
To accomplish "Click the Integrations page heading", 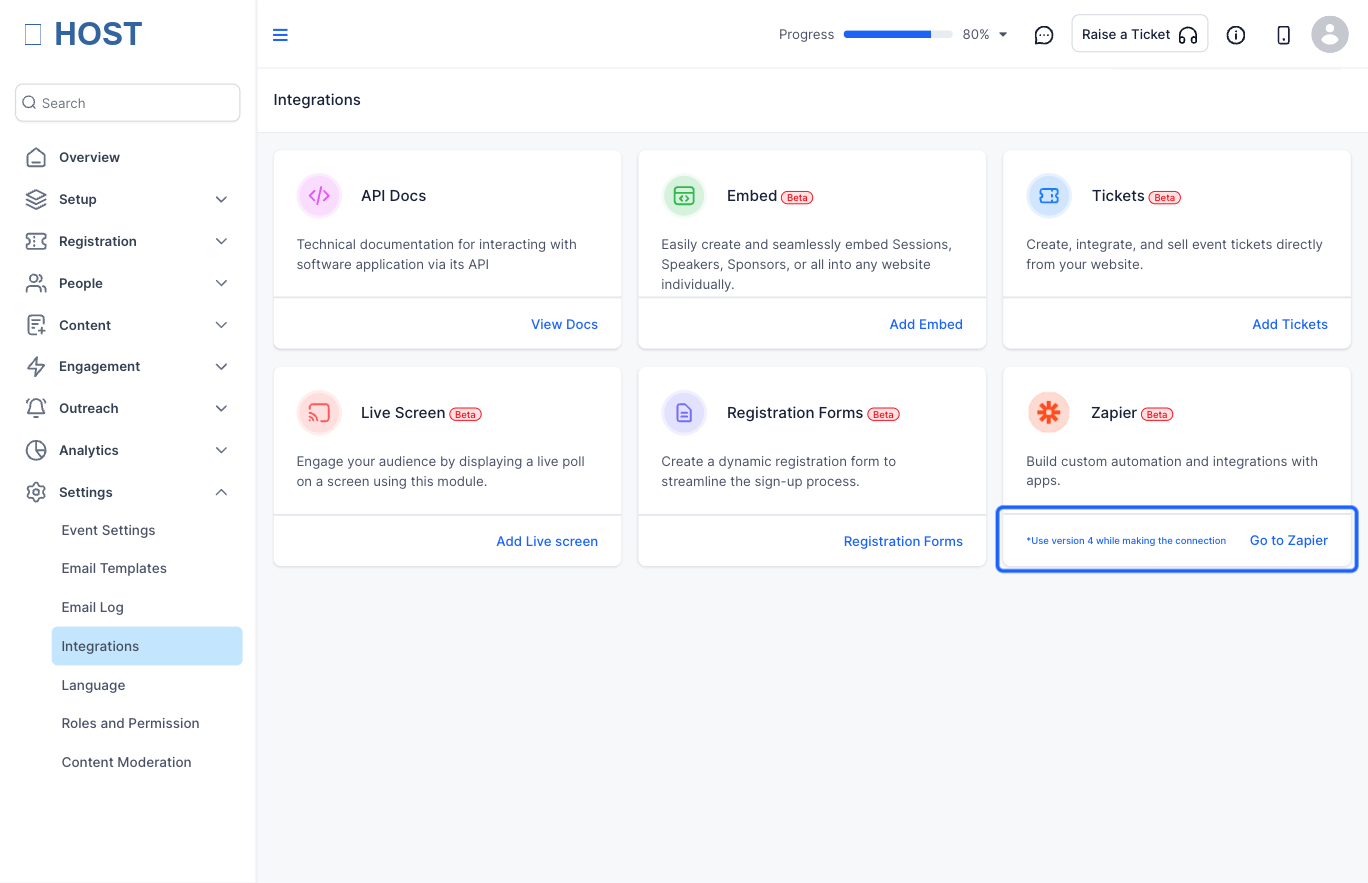I will [317, 100].
